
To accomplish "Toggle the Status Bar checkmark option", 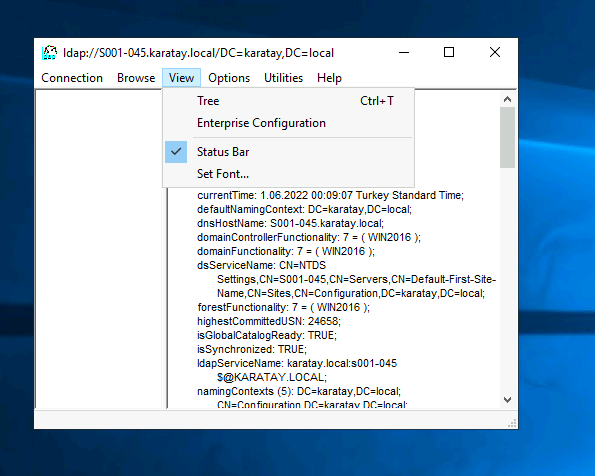I will 288,152.
